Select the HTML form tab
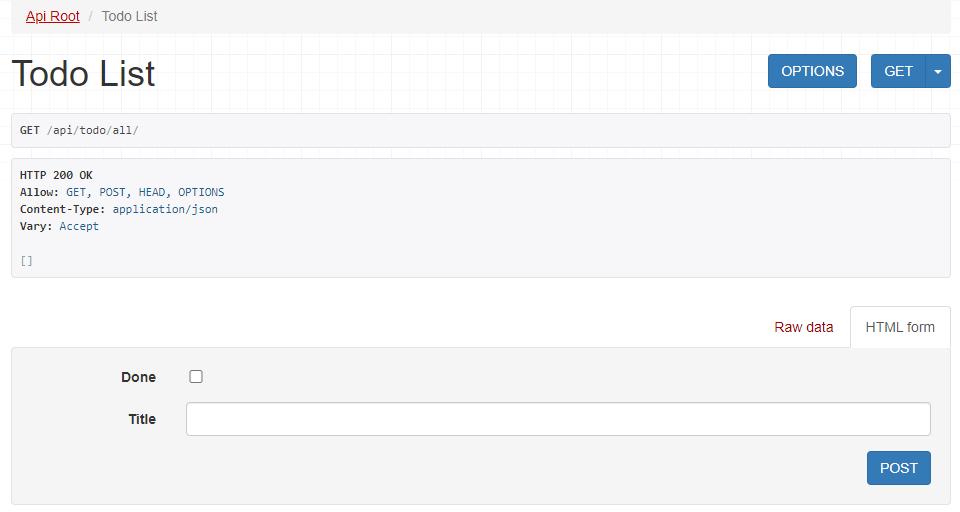This screenshot has height=512, width=960. coord(900,327)
